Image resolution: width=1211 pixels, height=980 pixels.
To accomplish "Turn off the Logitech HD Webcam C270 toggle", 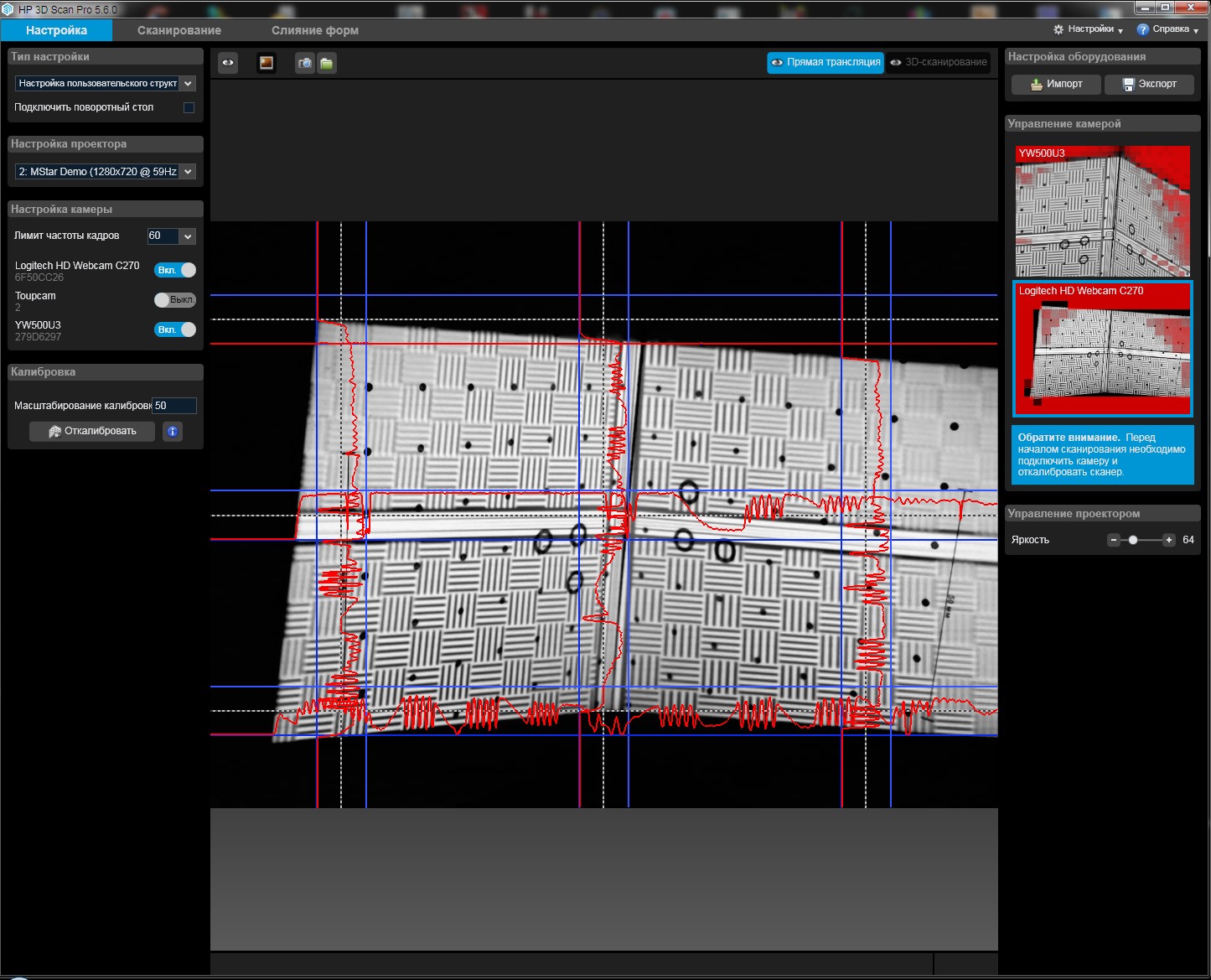I will tap(175, 270).
